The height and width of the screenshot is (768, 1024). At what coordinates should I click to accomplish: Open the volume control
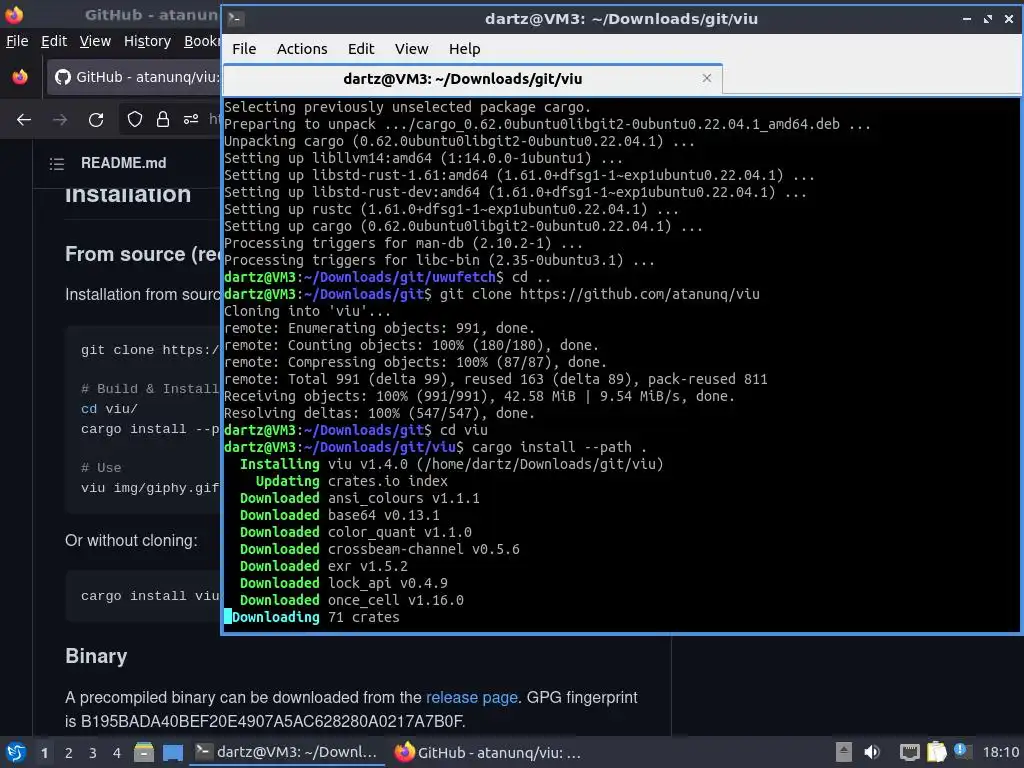pos(872,752)
